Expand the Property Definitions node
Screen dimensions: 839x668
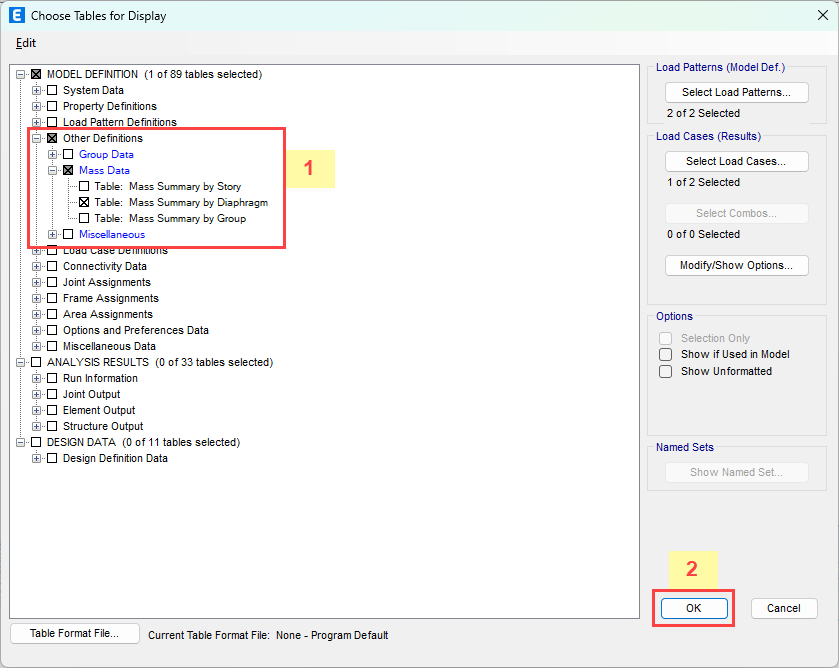(x=37, y=106)
